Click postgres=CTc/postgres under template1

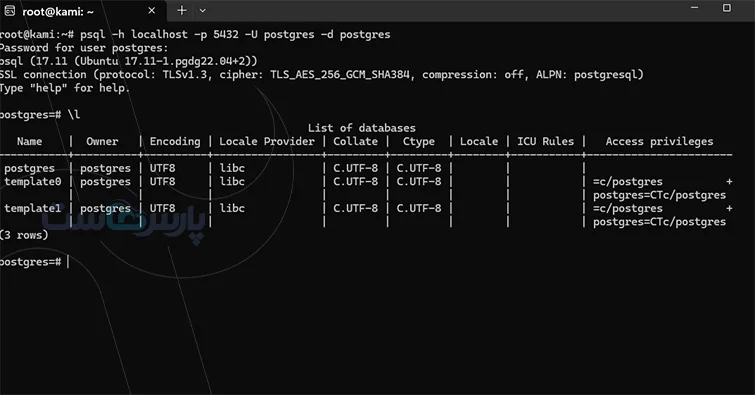point(659,222)
